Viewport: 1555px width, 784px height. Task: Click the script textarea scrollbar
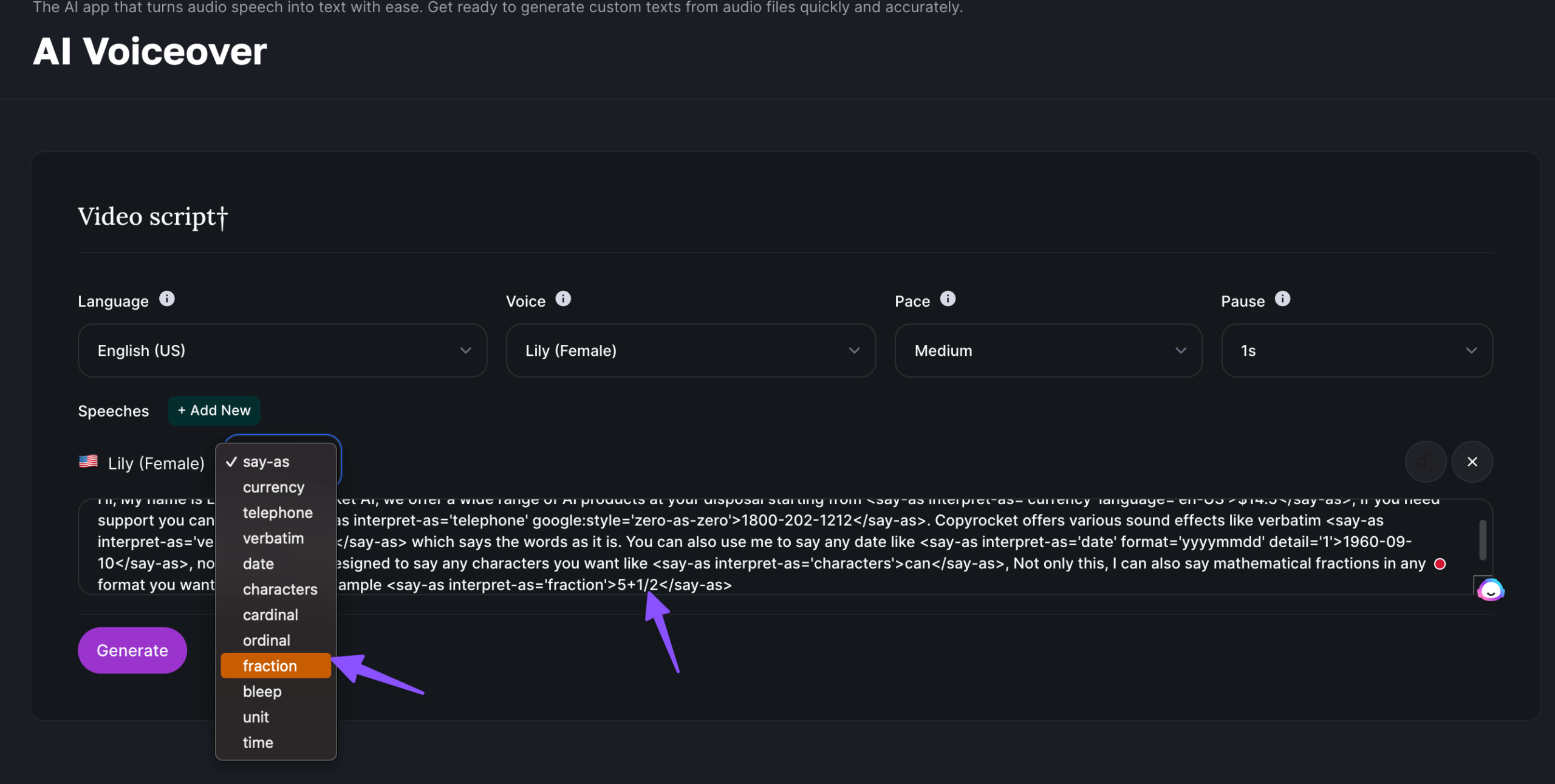1482,539
